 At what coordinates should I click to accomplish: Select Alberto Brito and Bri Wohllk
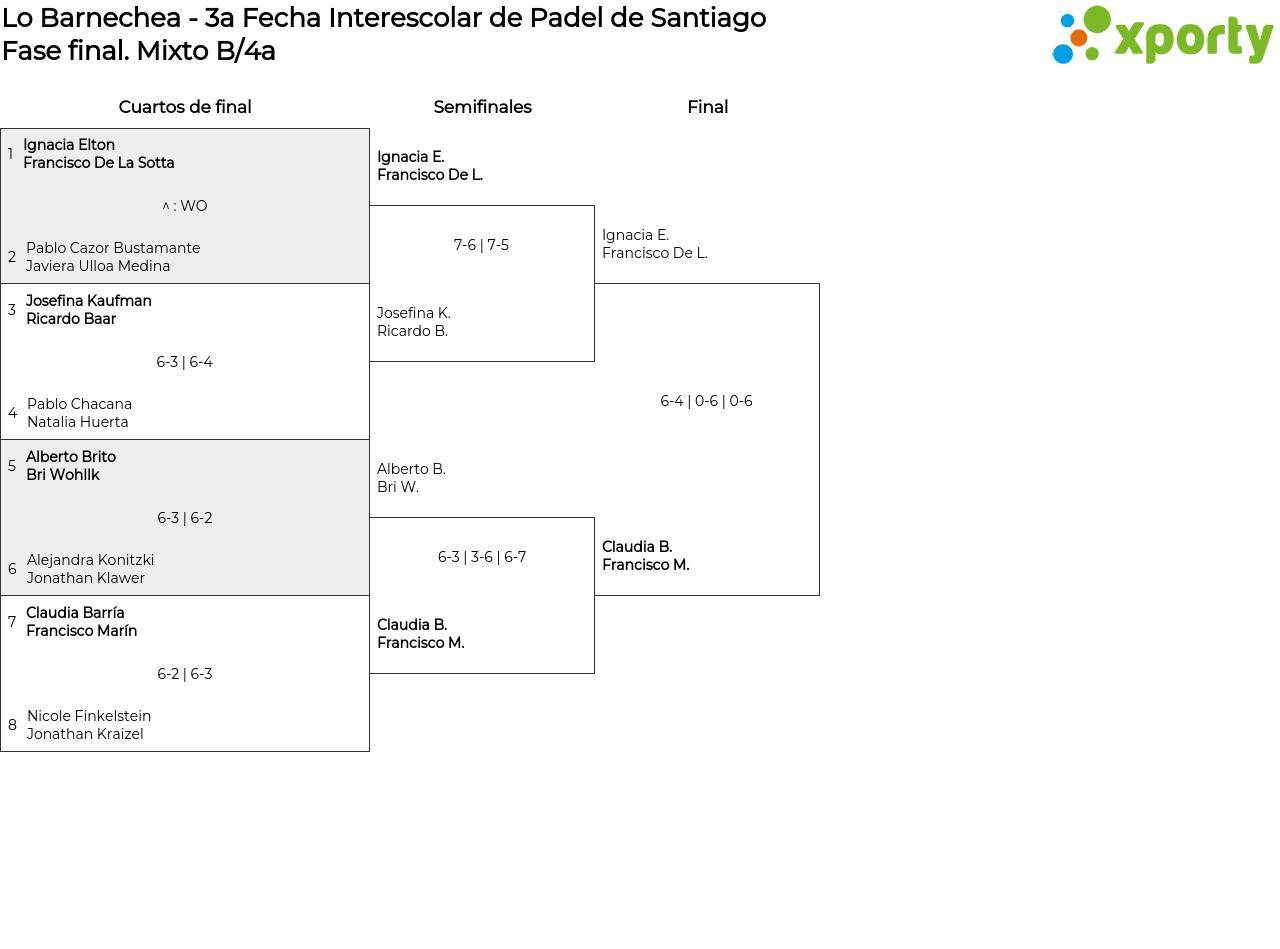pyautogui.click(x=71, y=466)
